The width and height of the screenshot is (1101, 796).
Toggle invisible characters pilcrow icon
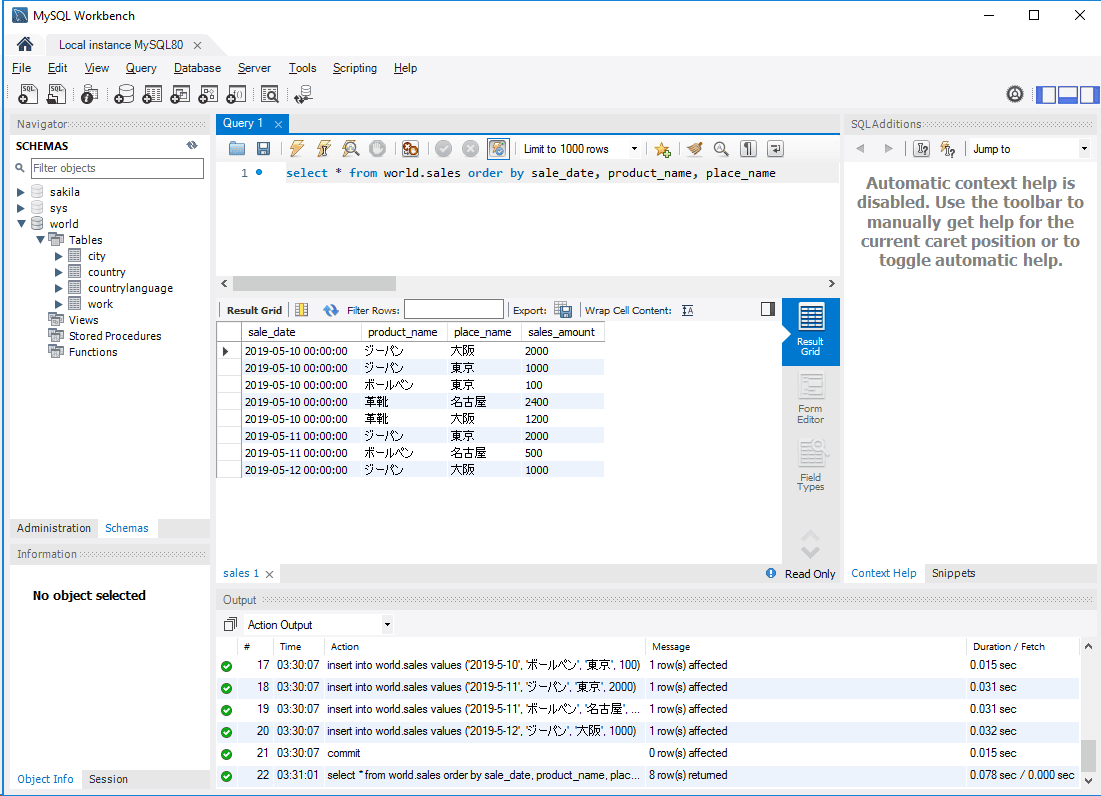pos(749,149)
